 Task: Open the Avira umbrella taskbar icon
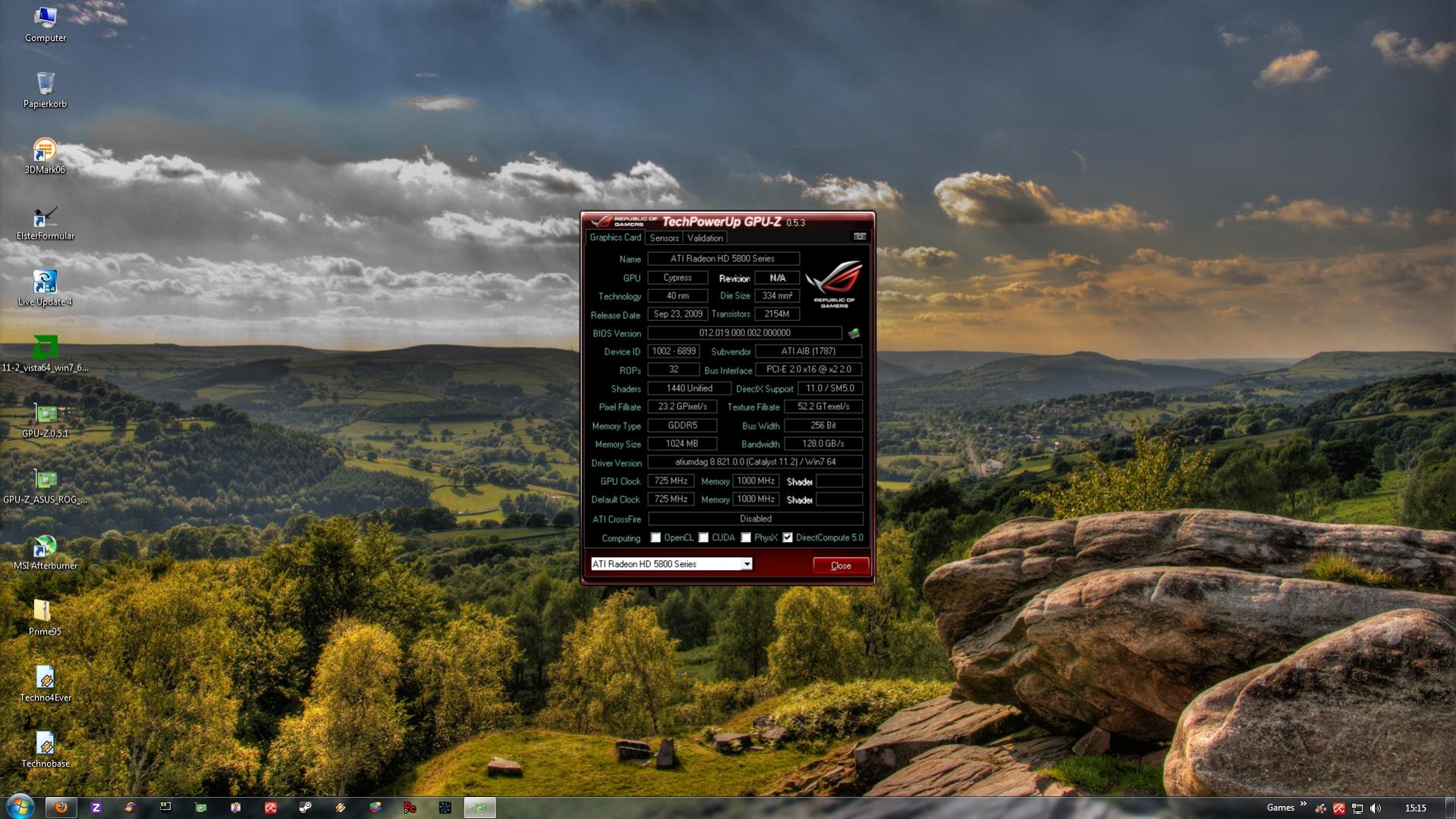[x=270, y=808]
